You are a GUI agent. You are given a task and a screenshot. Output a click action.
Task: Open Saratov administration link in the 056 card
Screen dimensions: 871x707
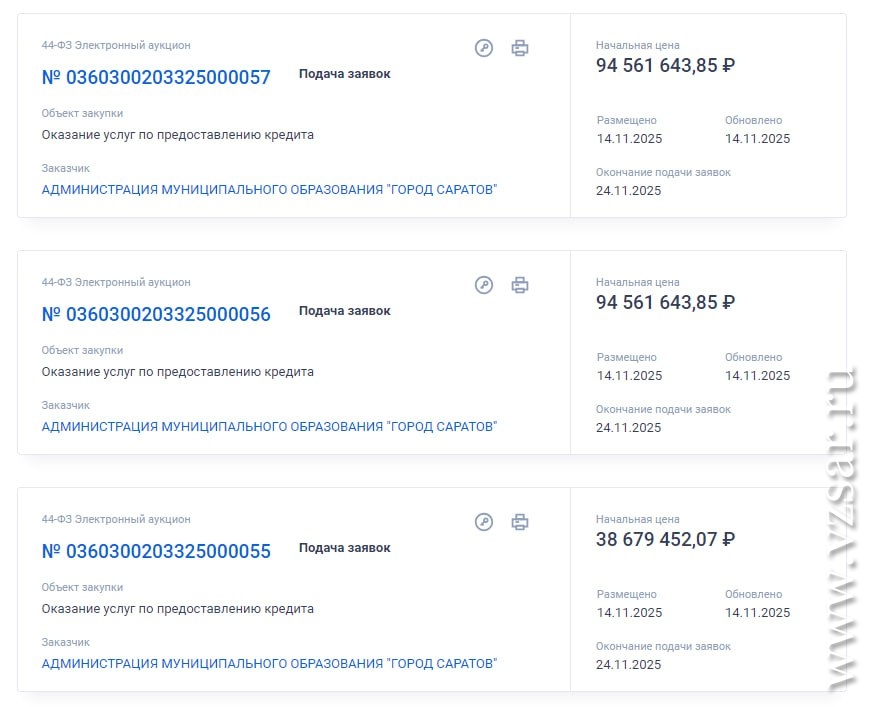click(269, 427)
